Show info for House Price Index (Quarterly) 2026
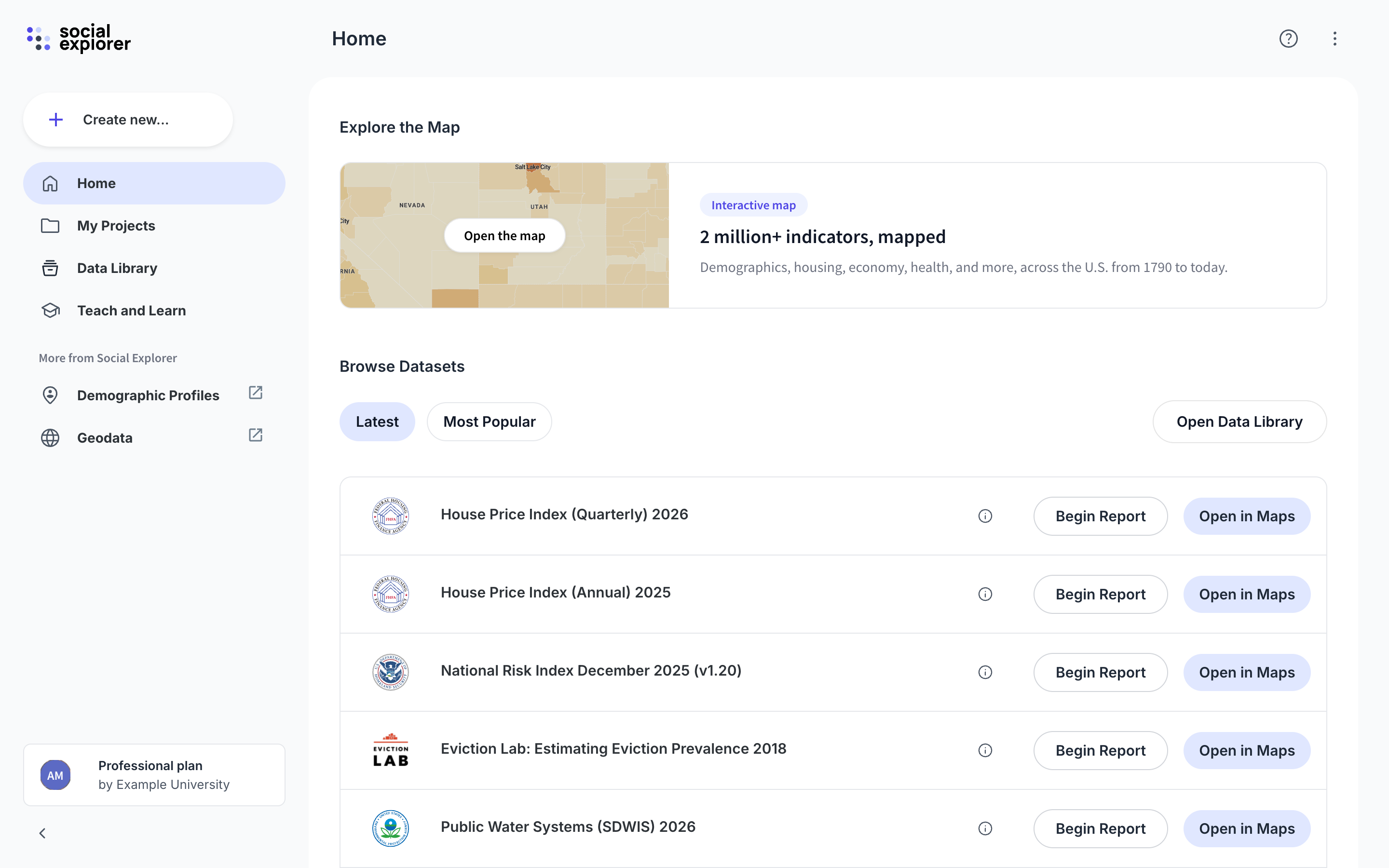Viewport: 1389px width, 868px height. [985, 516]
